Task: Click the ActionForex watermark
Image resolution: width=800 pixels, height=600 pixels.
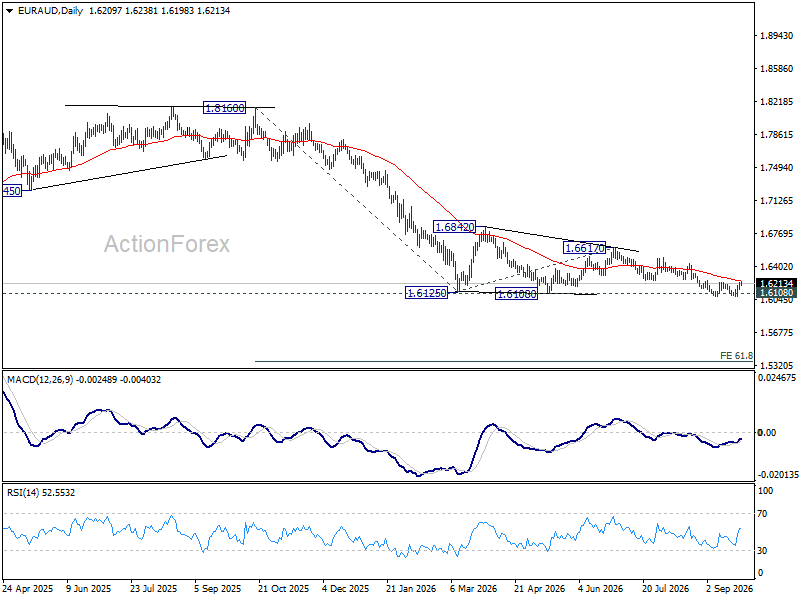Action: (167, 244)
